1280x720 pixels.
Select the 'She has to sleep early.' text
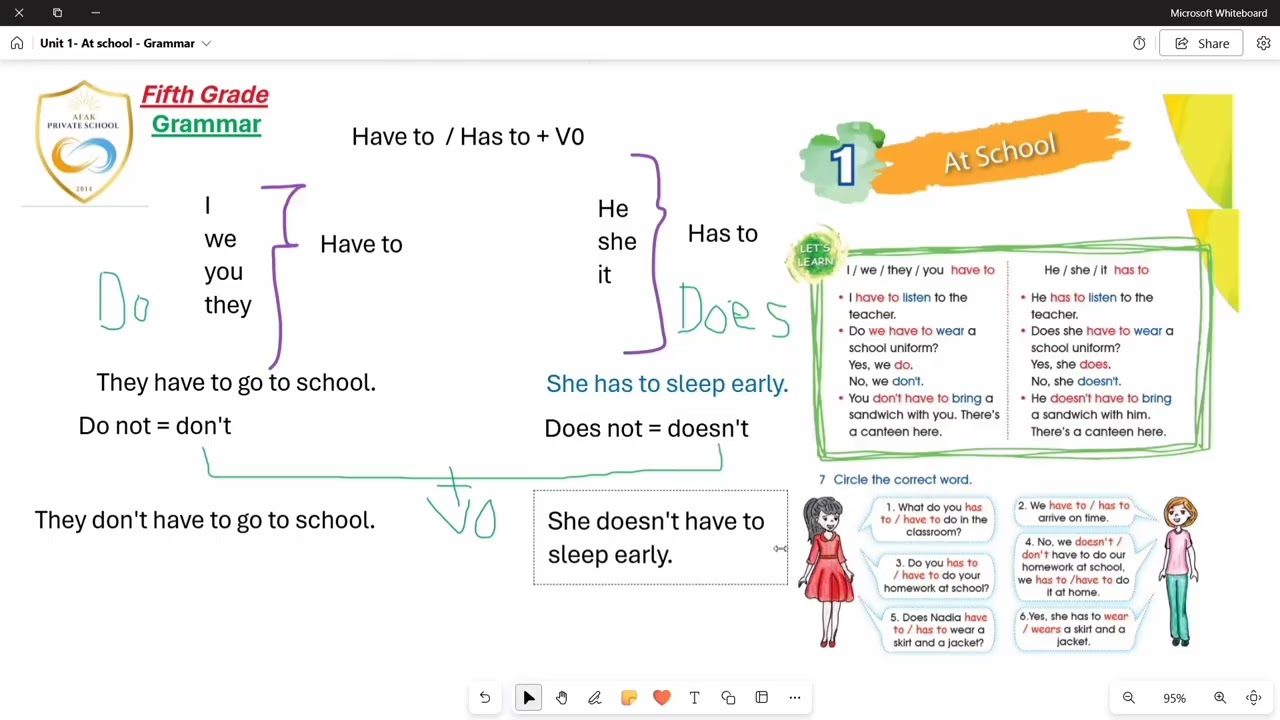point(667,383)
